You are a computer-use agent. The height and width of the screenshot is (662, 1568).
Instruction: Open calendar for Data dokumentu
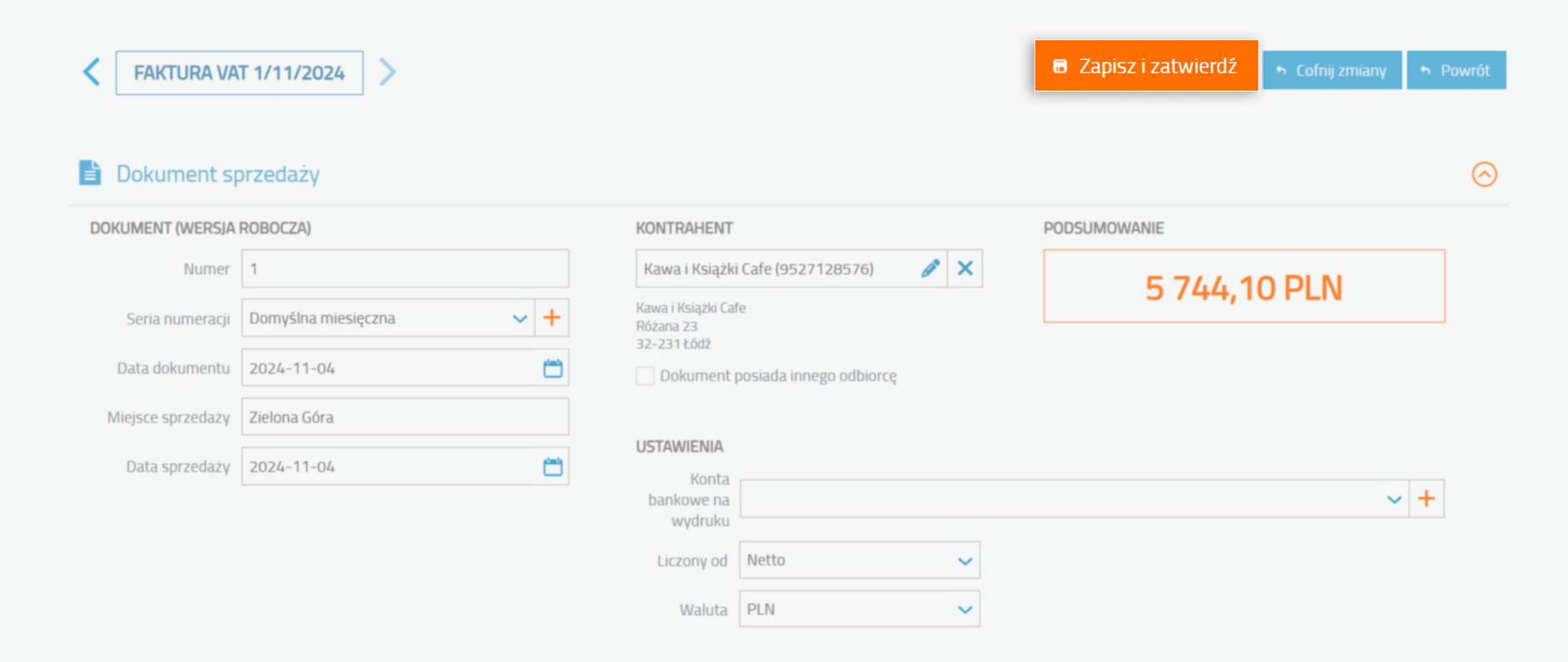tap(553, 368)
